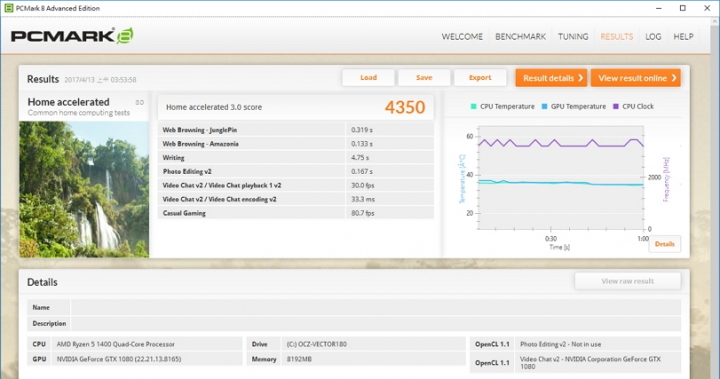Click the results timestamp 2017/4/13
Screen dimensions: 720x379
[x=100, y=80]
